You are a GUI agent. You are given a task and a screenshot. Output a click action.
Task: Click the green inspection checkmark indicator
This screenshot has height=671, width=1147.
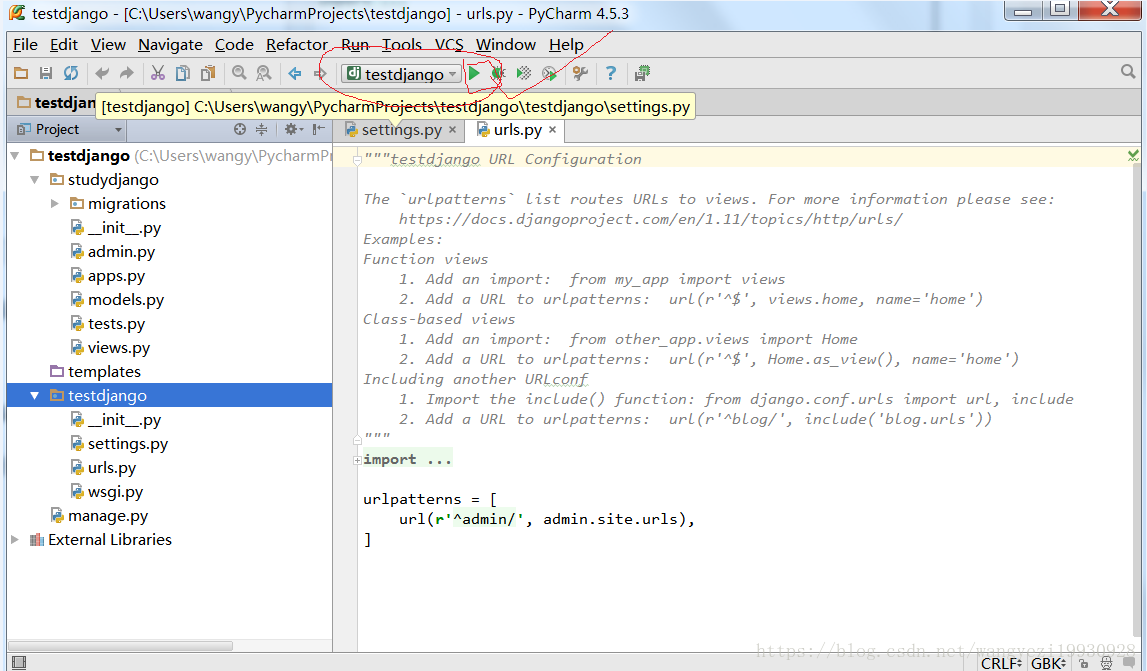(1133, 155)
